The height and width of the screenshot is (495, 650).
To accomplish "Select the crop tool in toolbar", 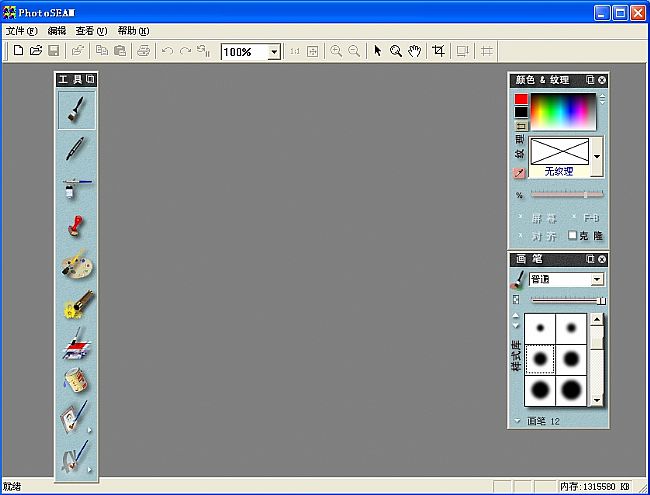I will (439, 51).
